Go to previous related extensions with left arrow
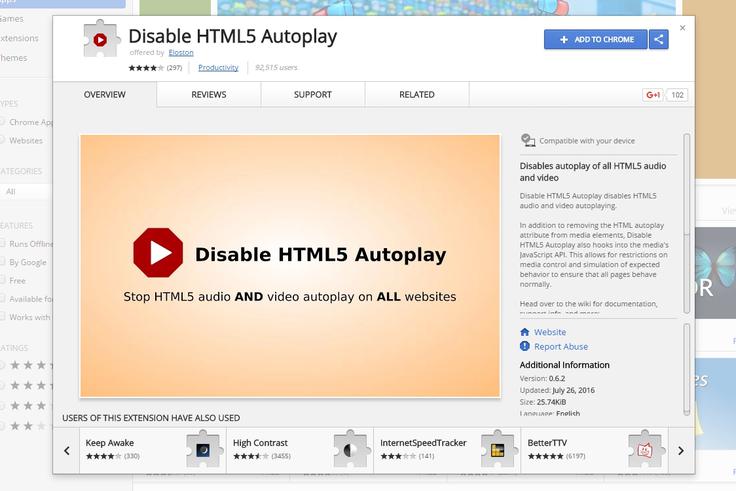 click(67, 451)
